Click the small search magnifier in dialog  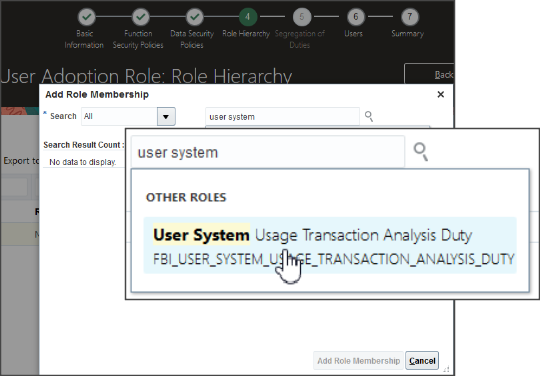[x=368, y=116]
